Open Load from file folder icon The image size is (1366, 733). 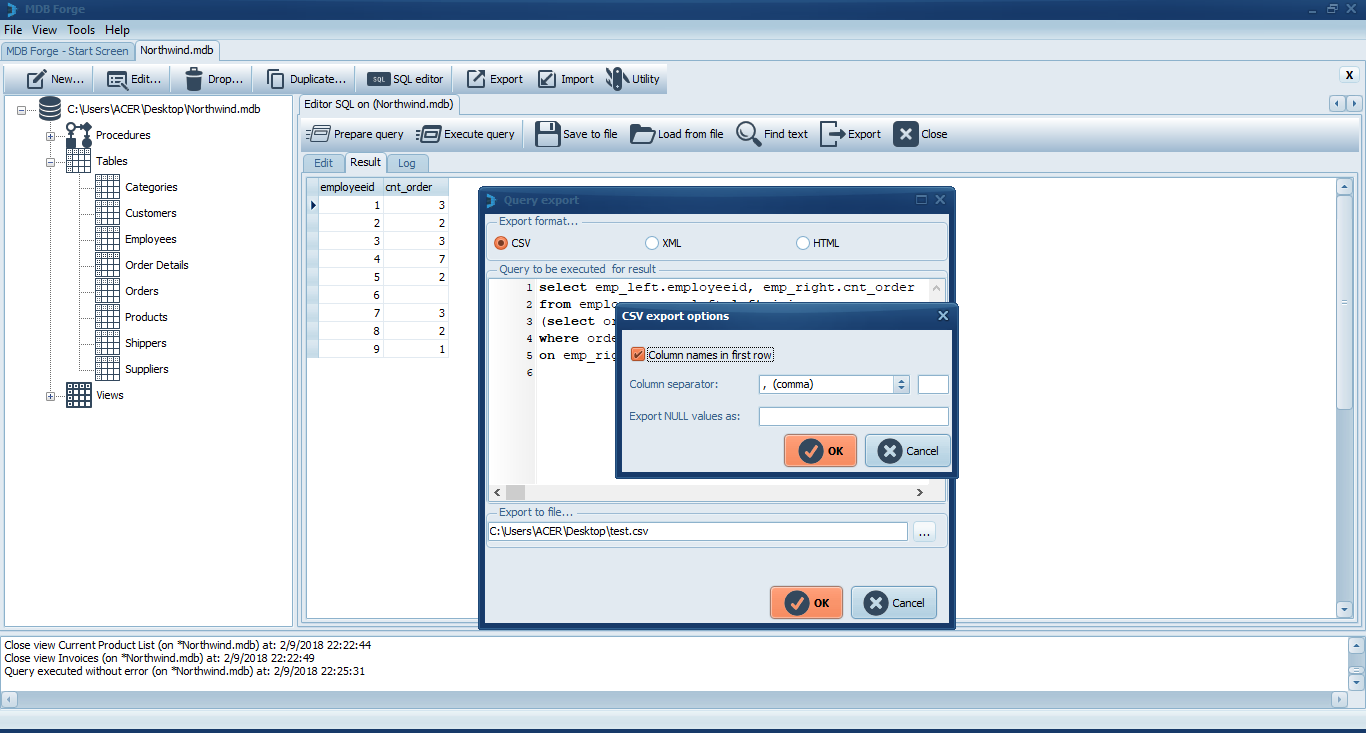[x=642, y=134]
